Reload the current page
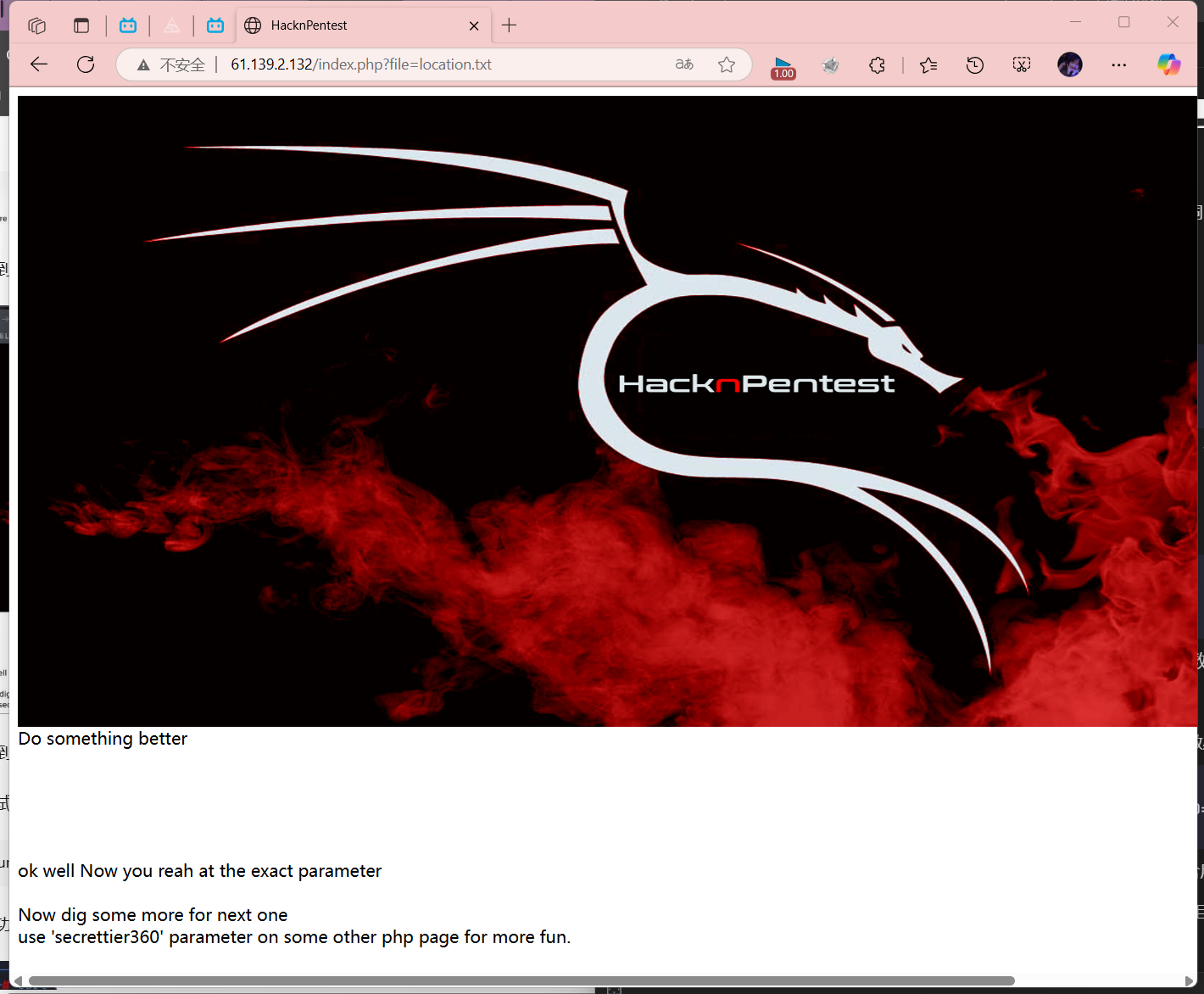Image resolution: width=1204 pixels, height=994 pixels. [x=86, y=64]
